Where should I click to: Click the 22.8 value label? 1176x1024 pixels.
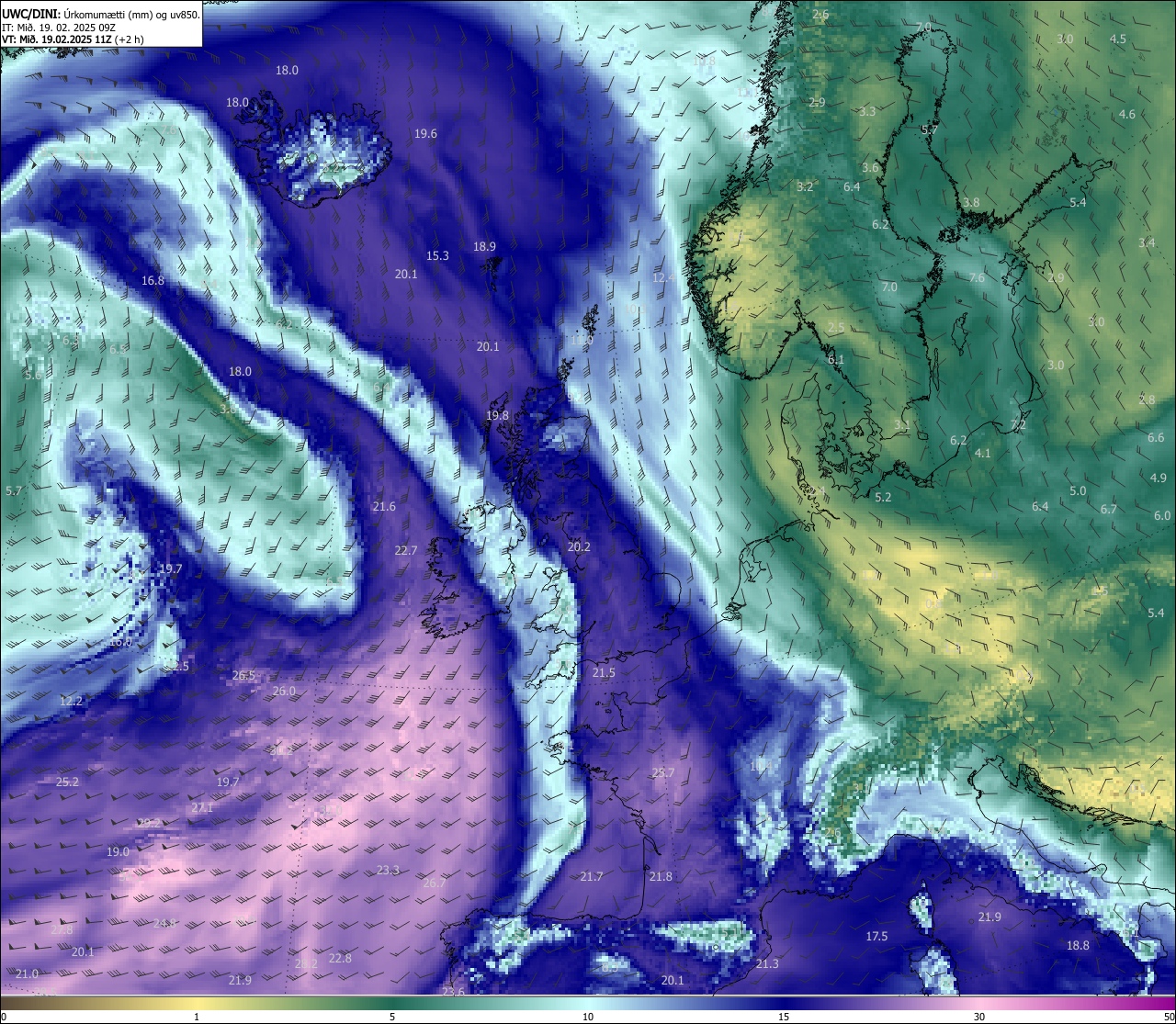pos(340,958)
